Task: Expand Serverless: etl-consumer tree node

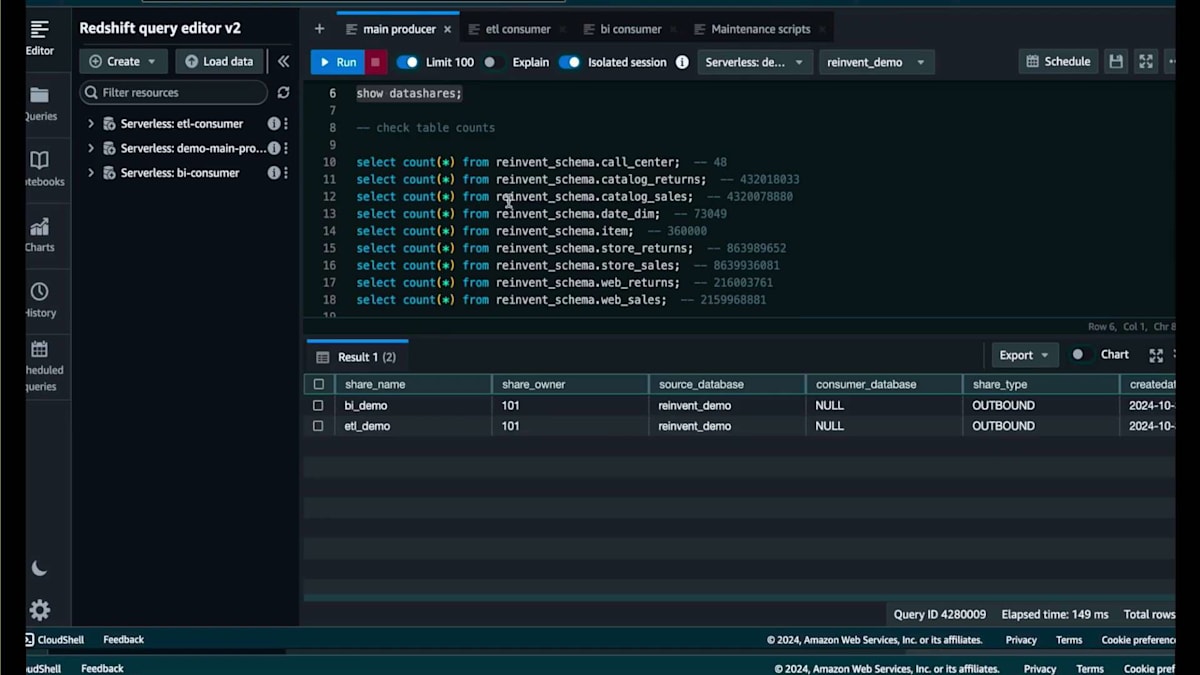Action: [91, 124]
